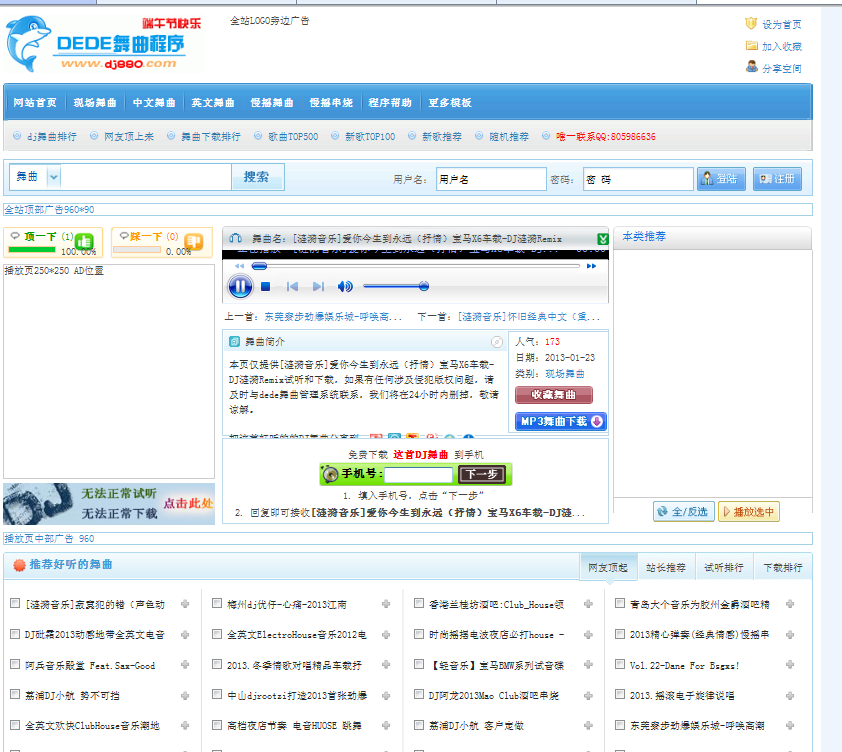Viewport: 842px width, 752px height.
Task: Click the MP3舞曲下载 download button
Action: click(x=561, y=421)
